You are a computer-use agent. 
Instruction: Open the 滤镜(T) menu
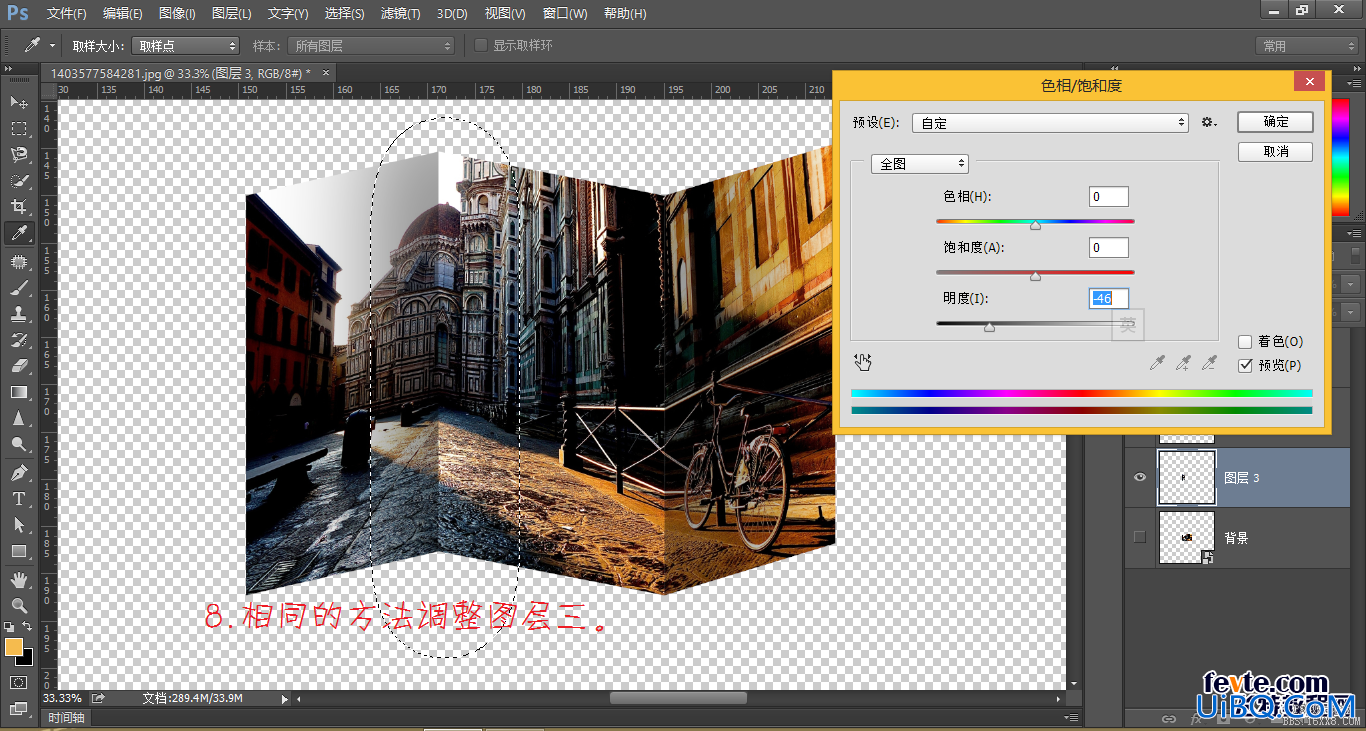400,14
